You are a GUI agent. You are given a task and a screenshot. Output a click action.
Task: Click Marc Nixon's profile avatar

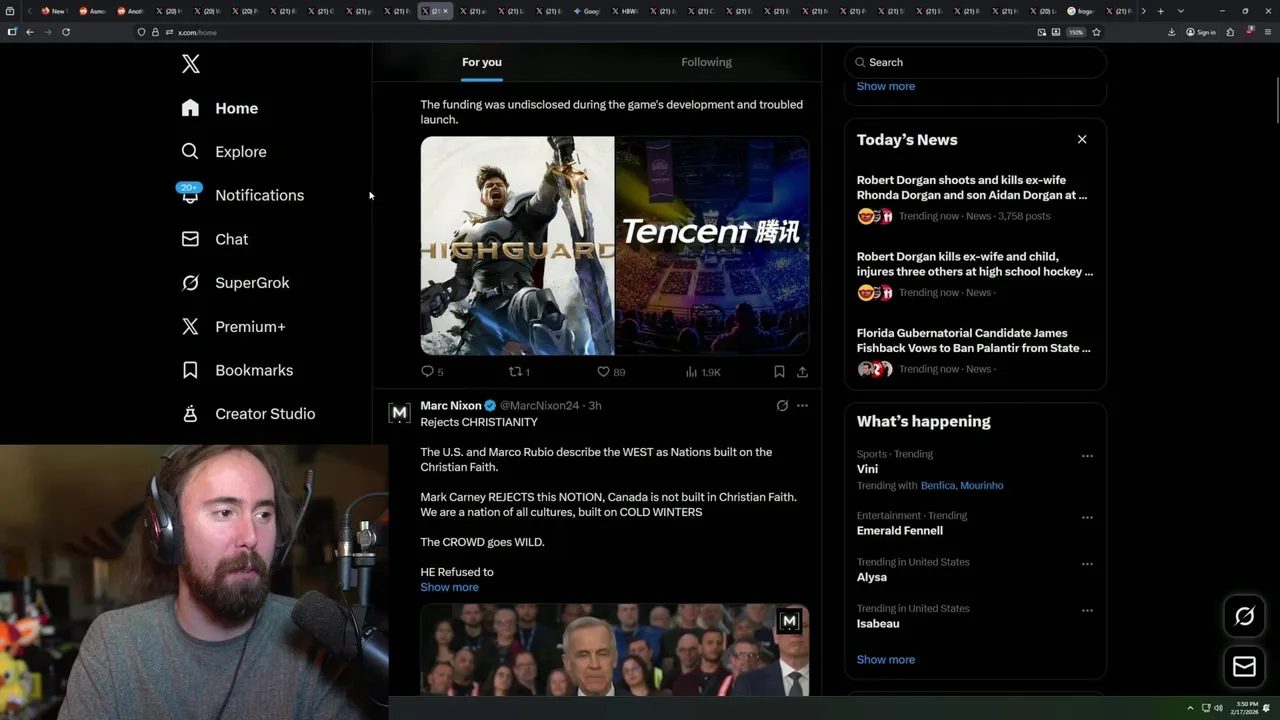point(399,413)
